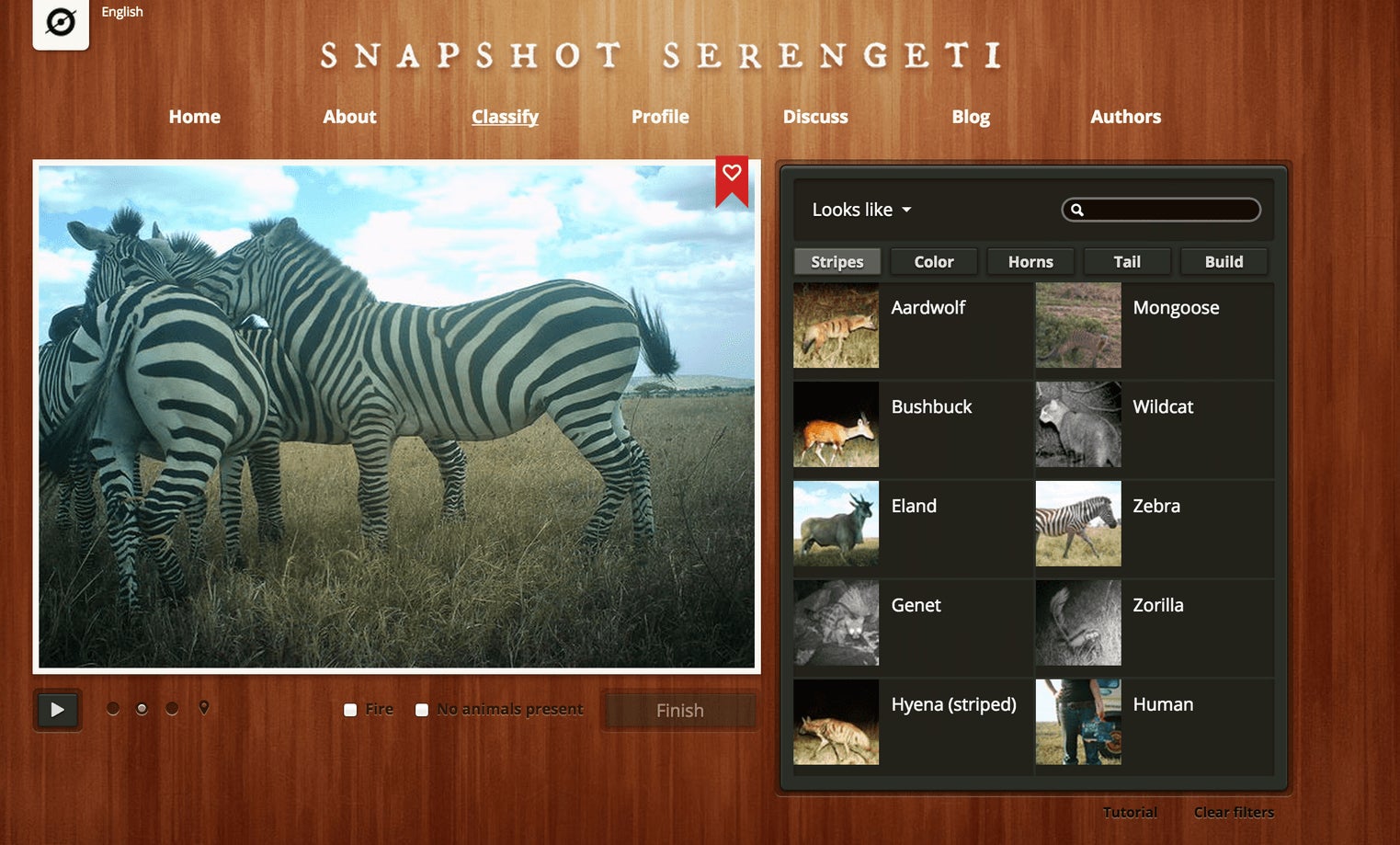Click the Snapshot Serengeti title
This screenshot has height=845, width=1400.
pyautogui.click(x=660, y=55)
